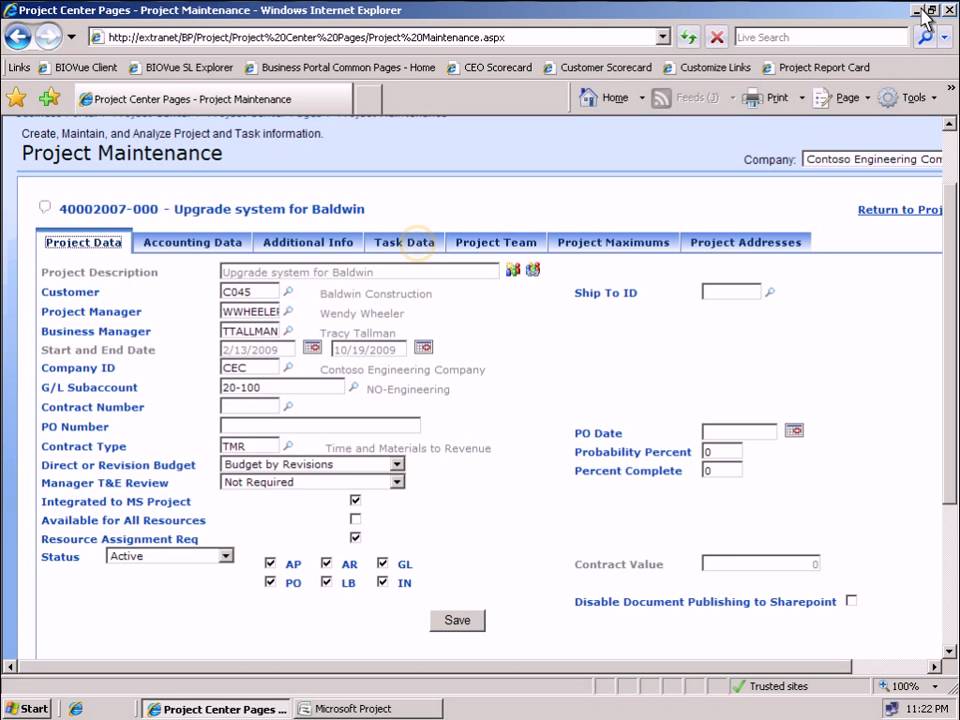This screenshot has width=960, height=720.
Task: Open the Page menu icon
Action: click(x=822, y=98)
